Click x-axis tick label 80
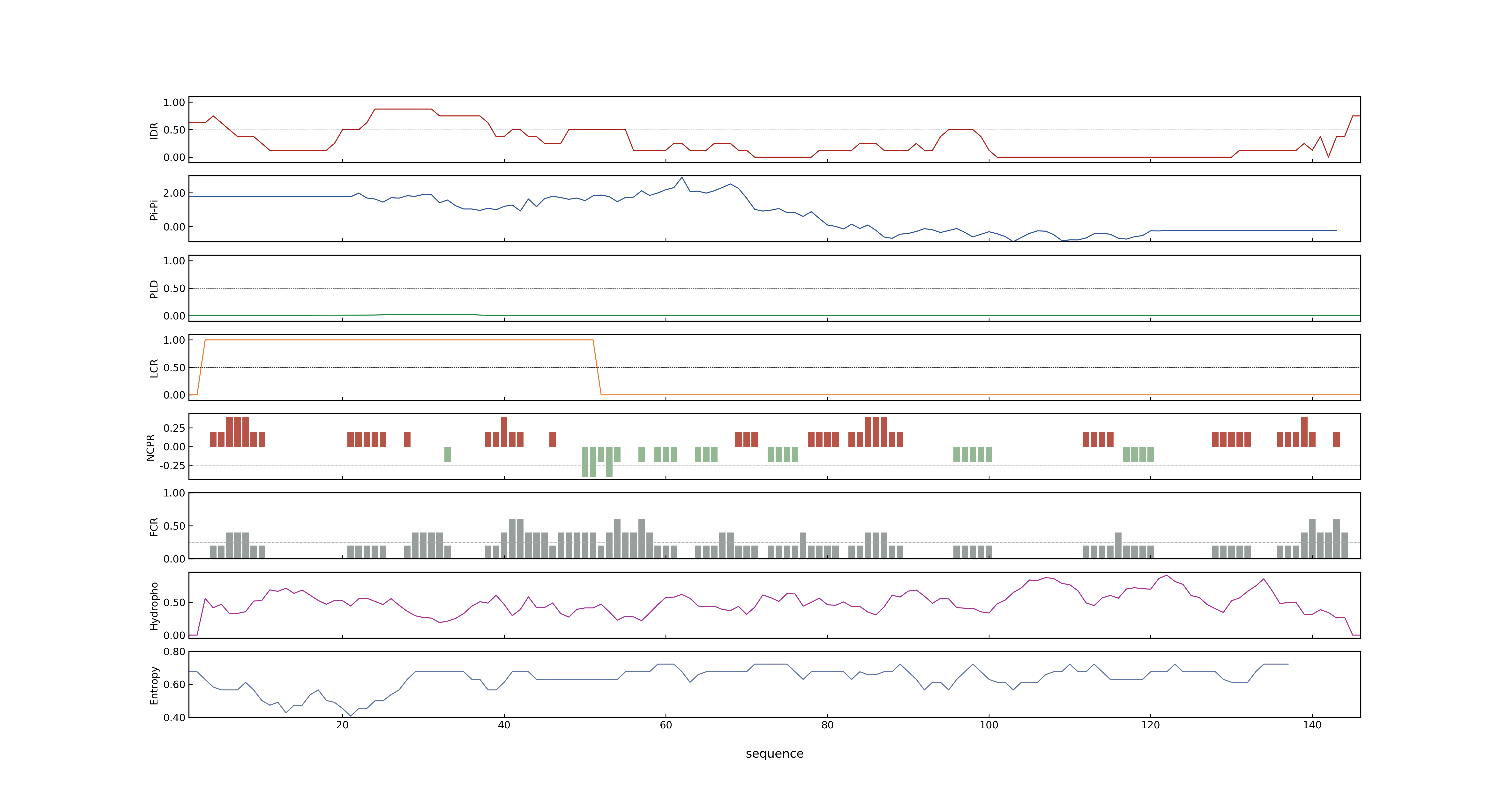This screenshot has width=1512, height=806. tap(827, 725)
